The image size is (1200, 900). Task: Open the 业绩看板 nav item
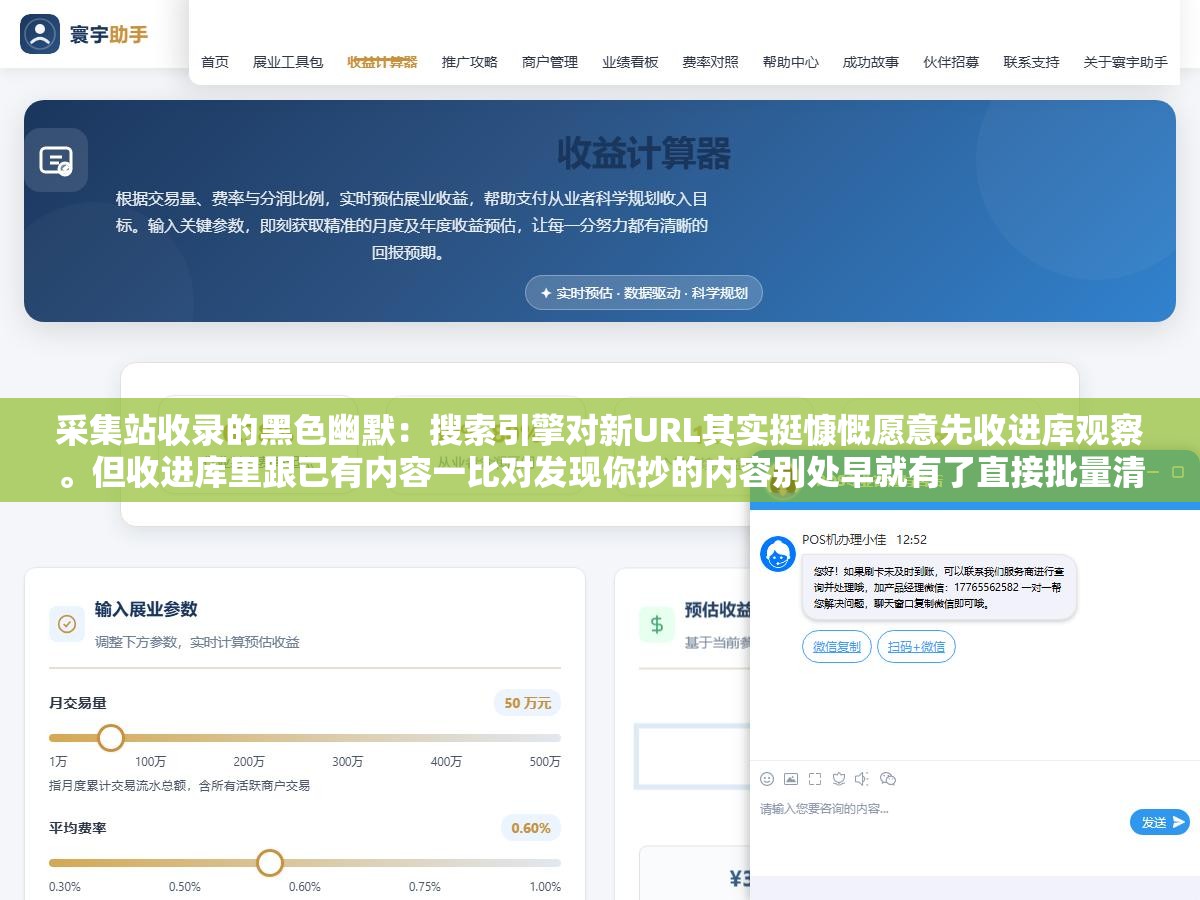[630, 62]
